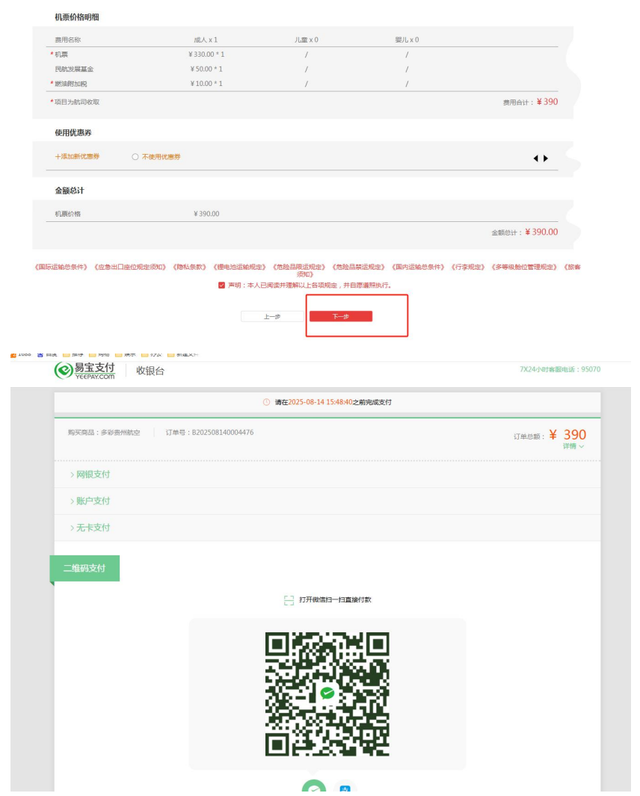The height and width of the screenshot is (796, 640).
Task: Click the customer hotline number 95070
Action: tap(591, 370)
